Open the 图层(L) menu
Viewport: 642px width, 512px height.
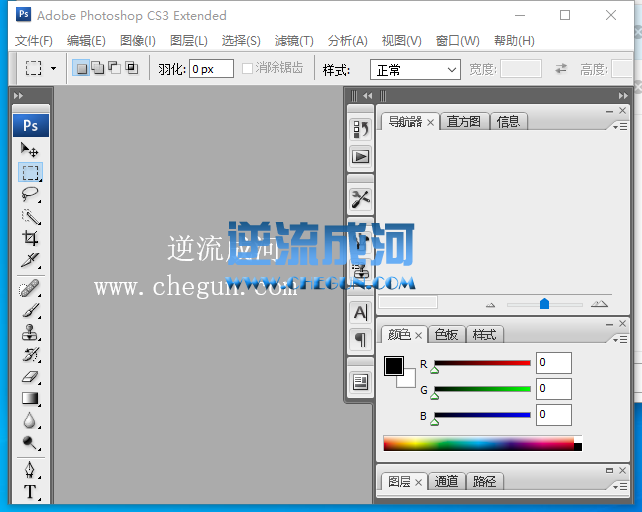click(x=189, y=41)
